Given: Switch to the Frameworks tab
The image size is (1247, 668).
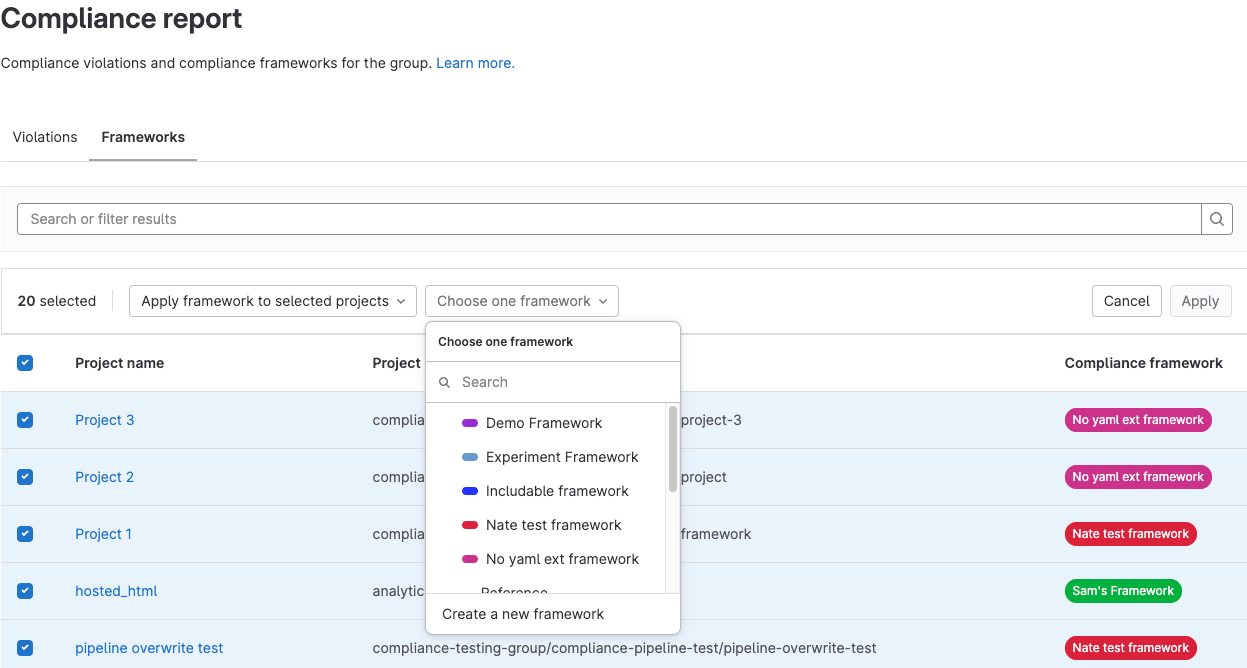Looking at the screenshot, I should coord(142,137).
